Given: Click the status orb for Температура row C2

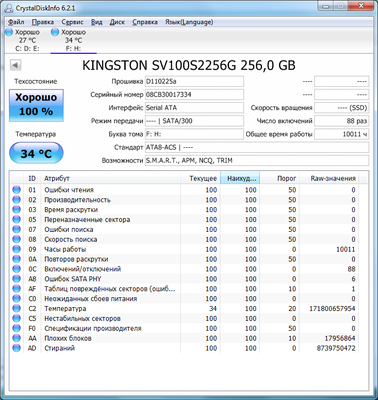Looking at the screenshot, I should point(16,308).
